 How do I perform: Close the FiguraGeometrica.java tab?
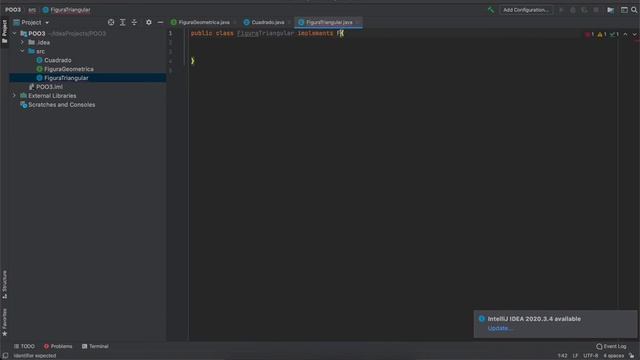(x=236, y=22)
